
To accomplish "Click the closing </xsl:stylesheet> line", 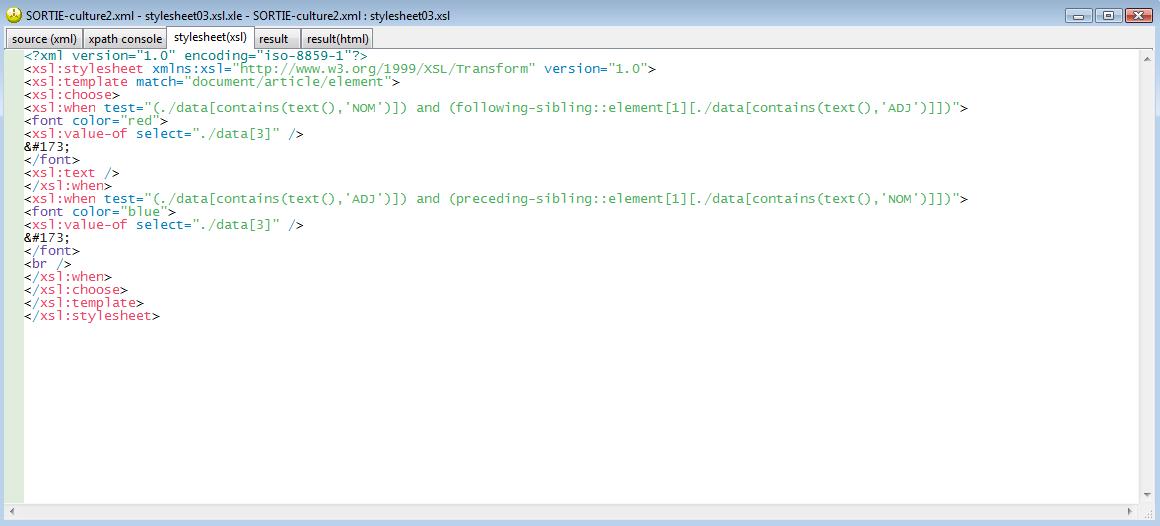I will click(92, 316).
